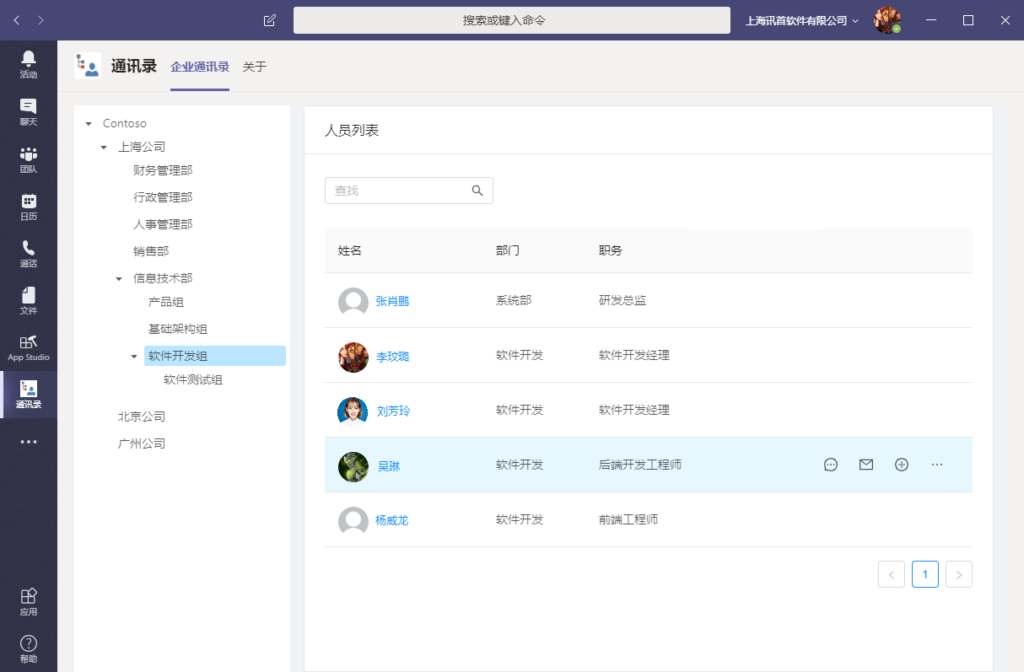The width and height of the screenshot is (1024, 672).
Task: Open the more apps ellipsis in sidebar
Action: (28, 442)
